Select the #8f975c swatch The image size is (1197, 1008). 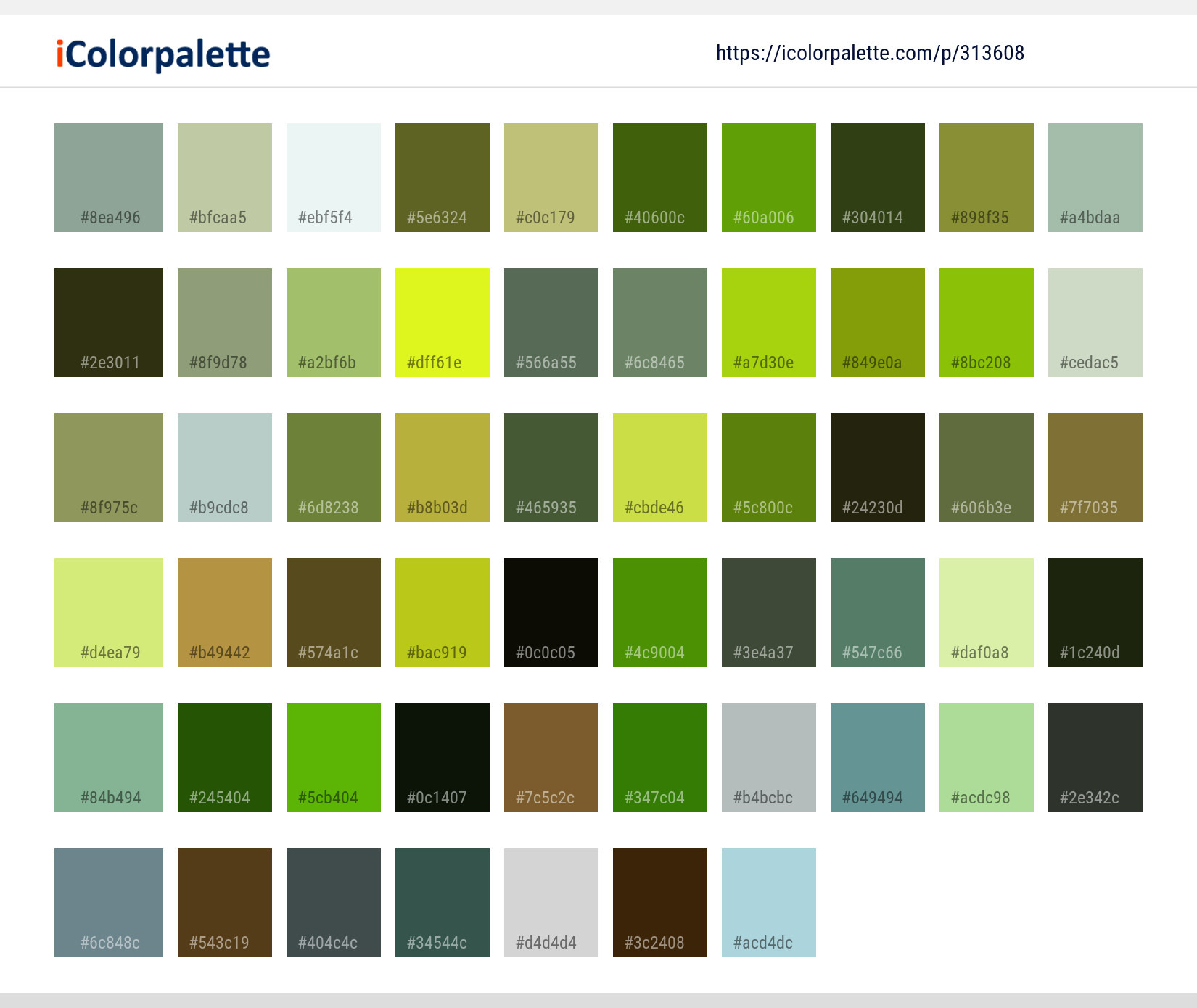109,468
